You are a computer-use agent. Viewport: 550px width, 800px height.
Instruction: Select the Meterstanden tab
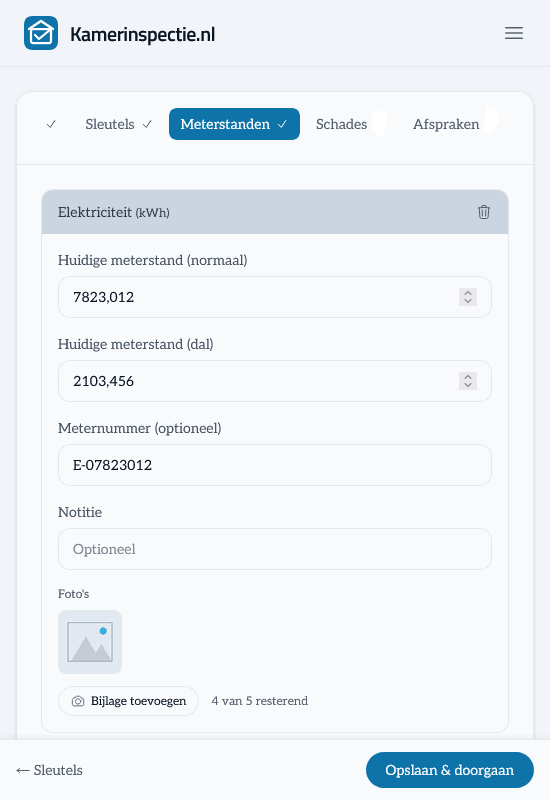(x=234, y=124)
